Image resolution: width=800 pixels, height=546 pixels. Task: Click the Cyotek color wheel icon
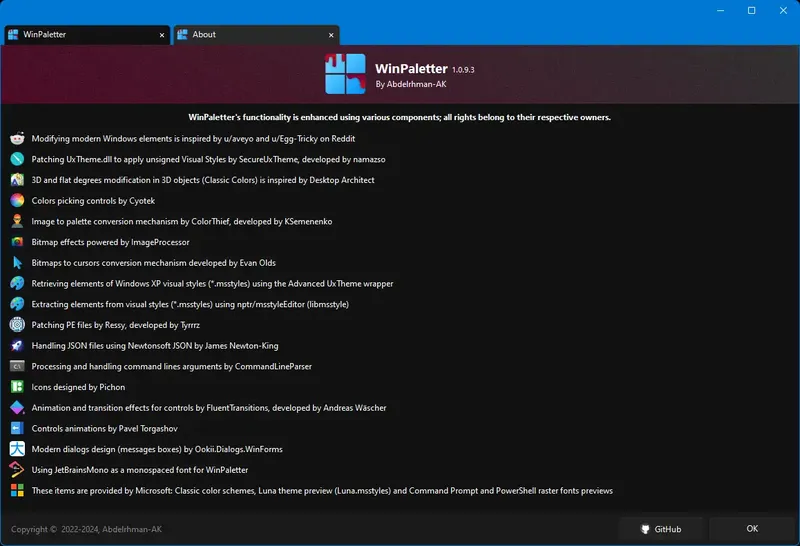[x=17, y=201]
